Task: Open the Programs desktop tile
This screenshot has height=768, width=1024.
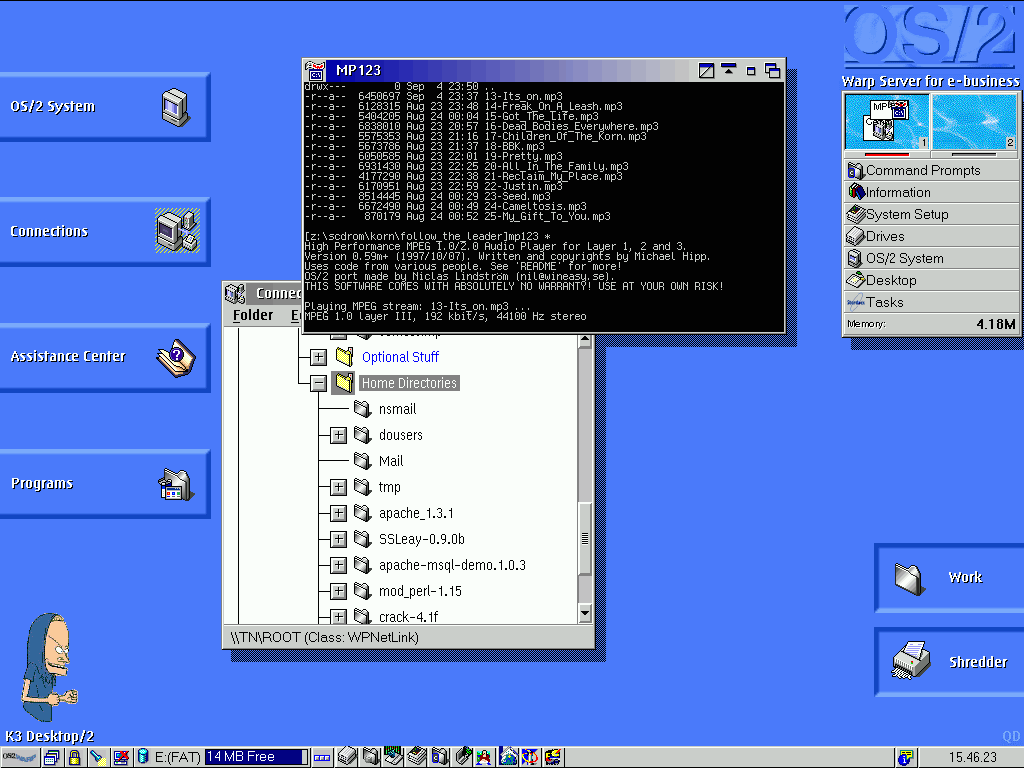Action: click(104, 484)
